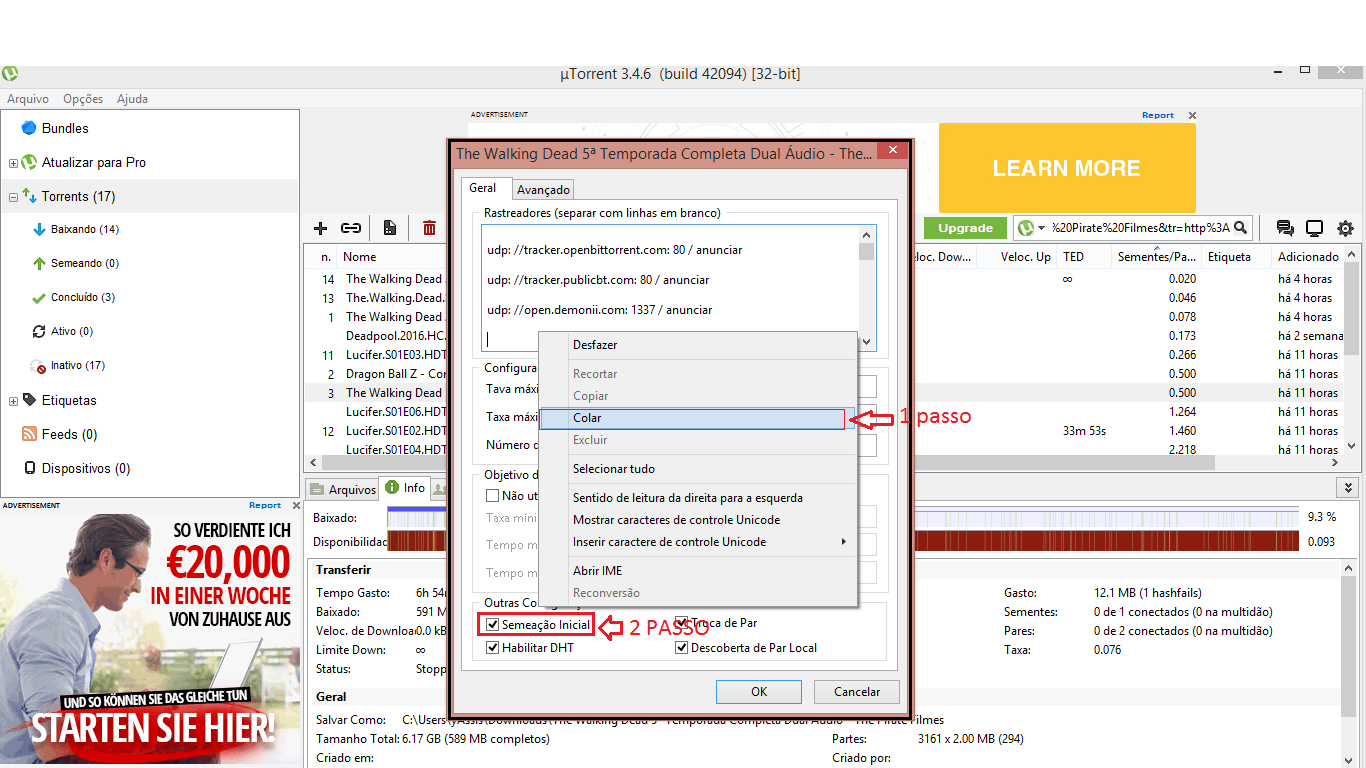
Task: Click the torrent list vertical scroll-down arrow
Action: pos(1351,447)
